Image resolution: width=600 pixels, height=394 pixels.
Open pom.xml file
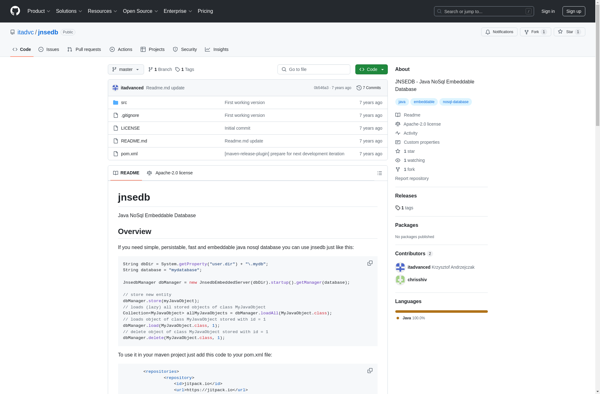(129, 154)
